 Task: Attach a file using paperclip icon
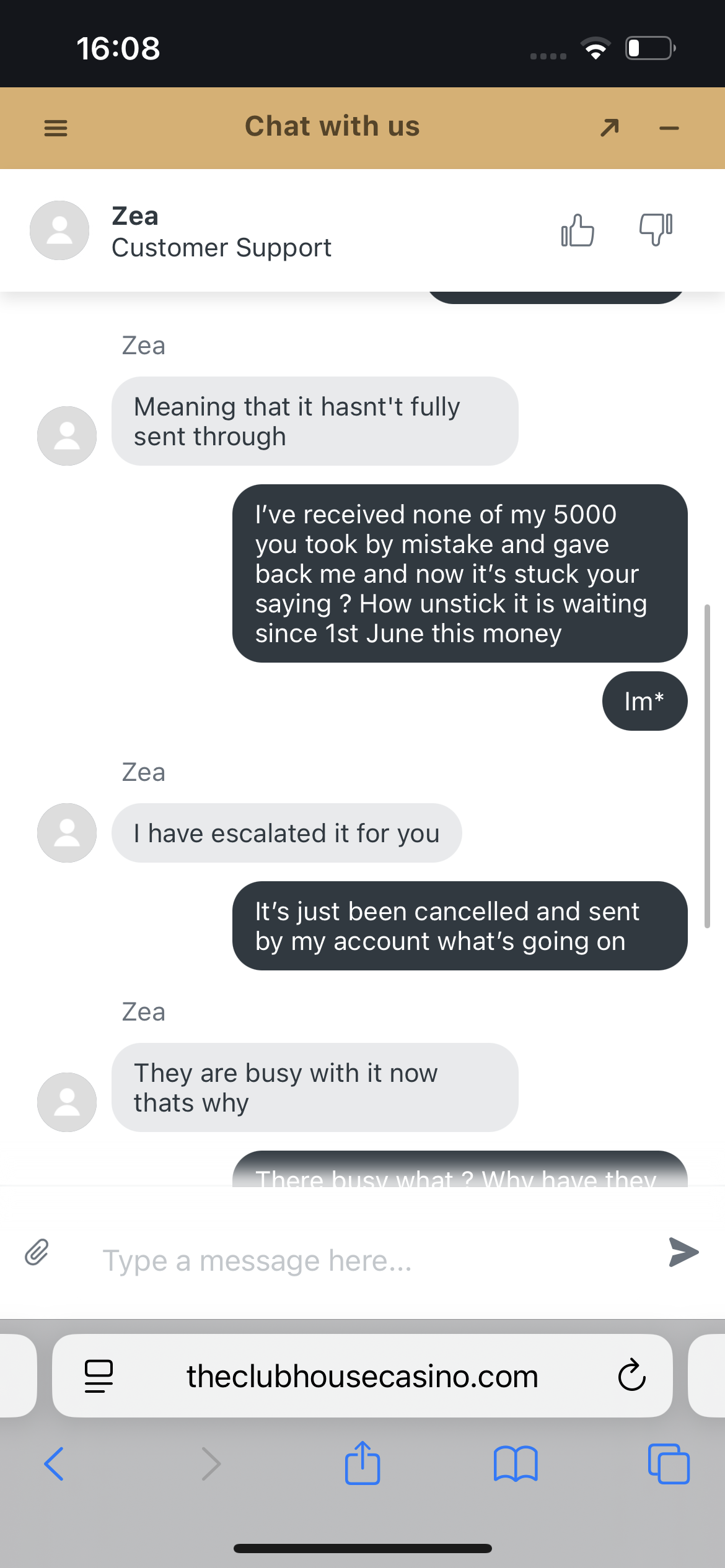click(37, 1252)
